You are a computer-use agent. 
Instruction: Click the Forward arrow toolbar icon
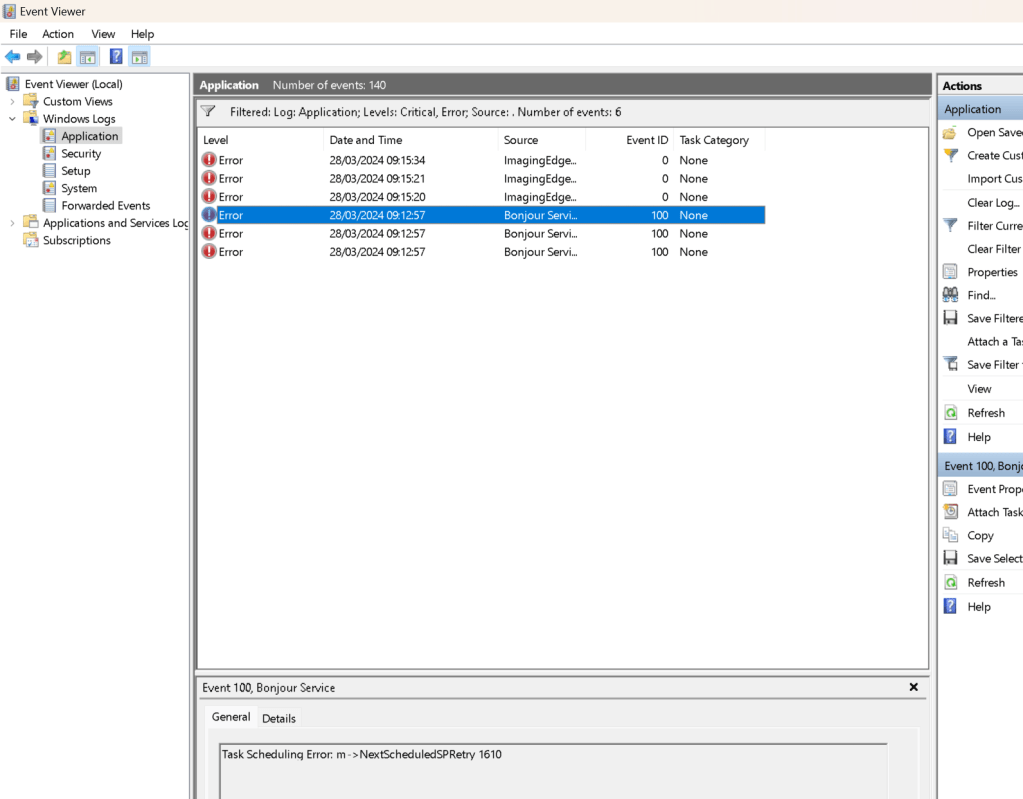[35, 57]
